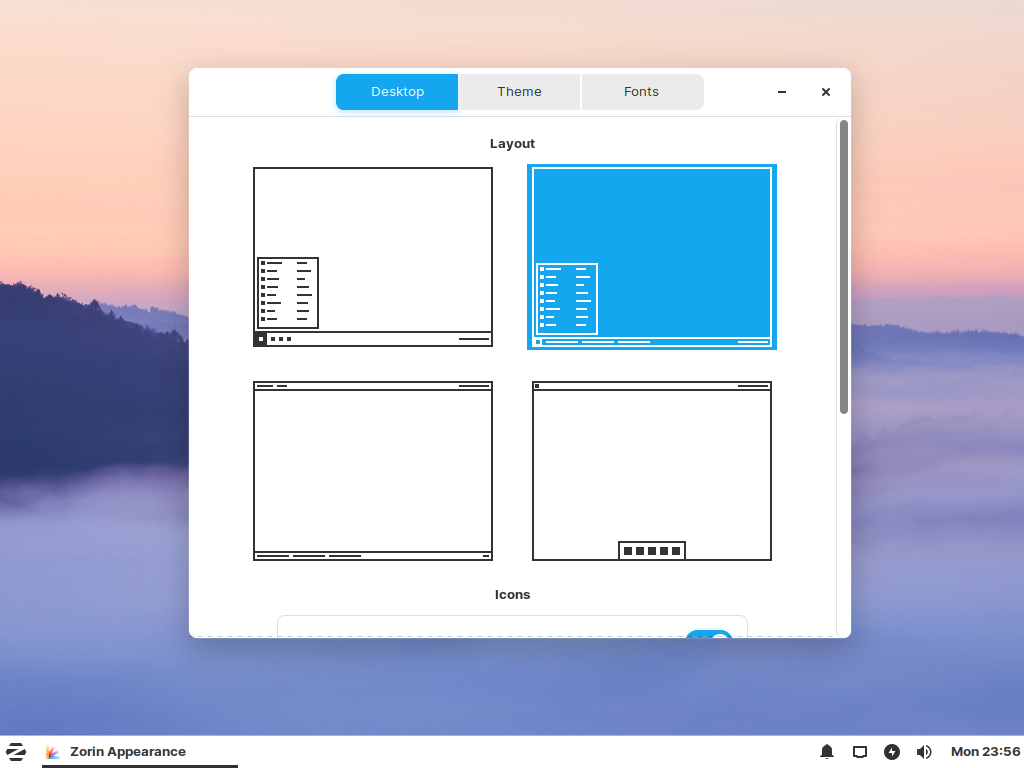Choose the layout with menu and icon-only taskbar
This screenshot has height=768, width=1024.
(373, 257)
